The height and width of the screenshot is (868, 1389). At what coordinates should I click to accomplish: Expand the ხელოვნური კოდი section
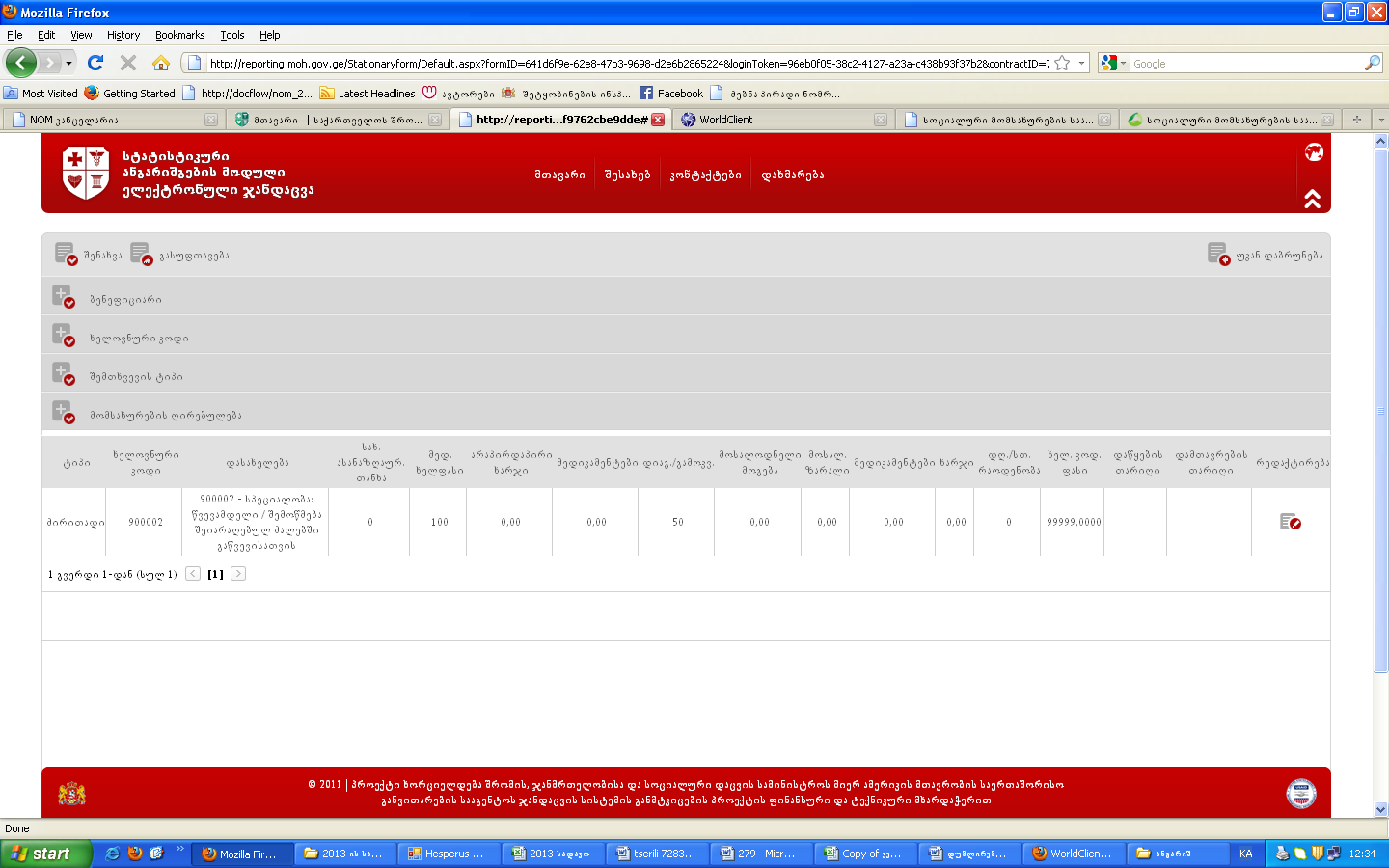point(64,336)
